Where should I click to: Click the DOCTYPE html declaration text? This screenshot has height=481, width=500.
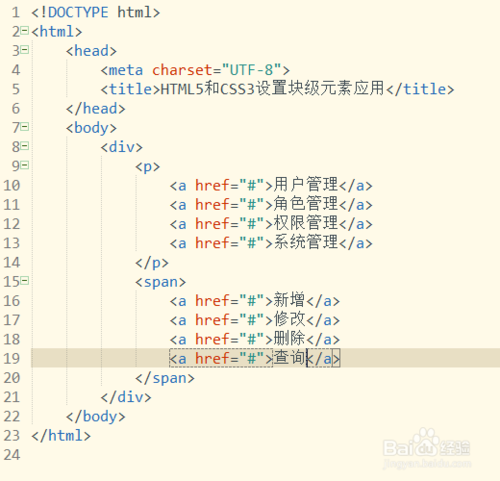96,13
